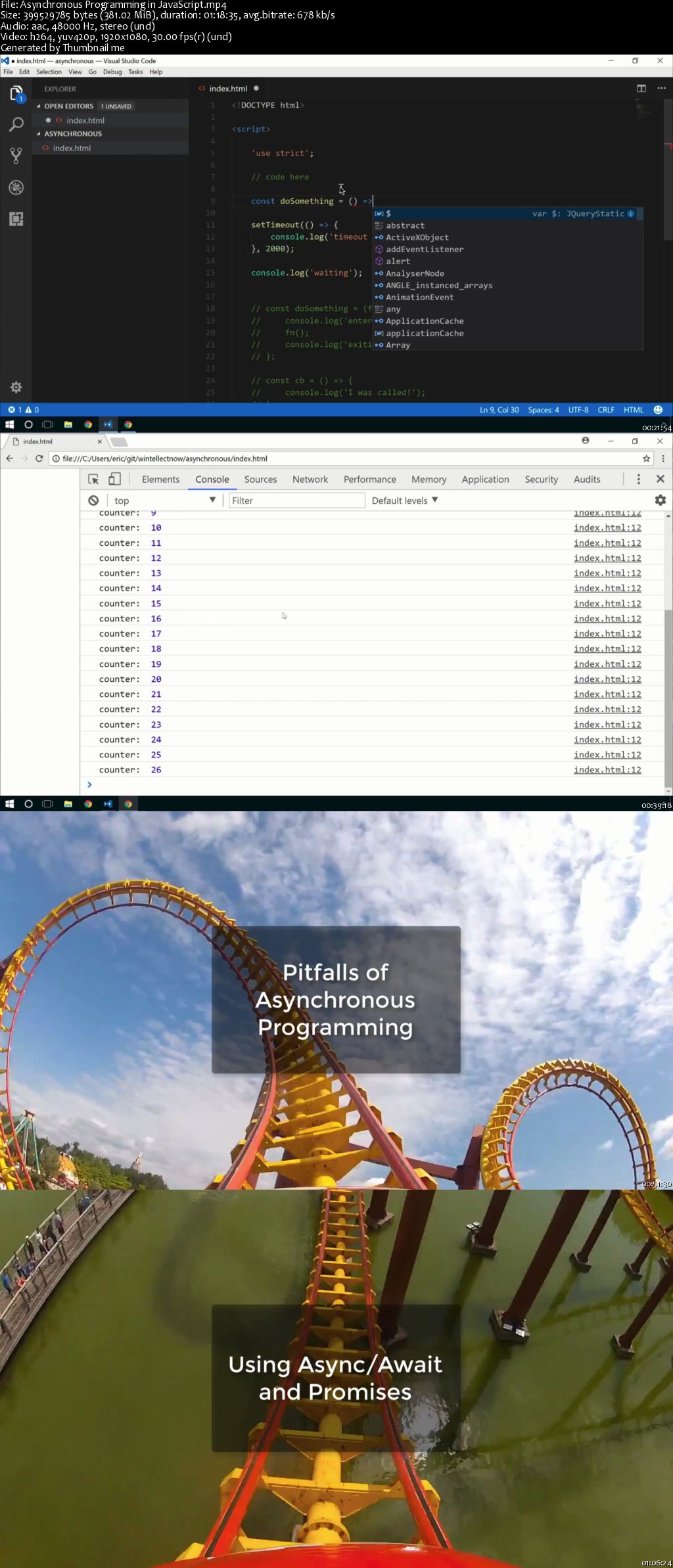Open the Edit menu in VS Code
Image resolution: width=673 pixels, height=1568 pixels.
24,72
